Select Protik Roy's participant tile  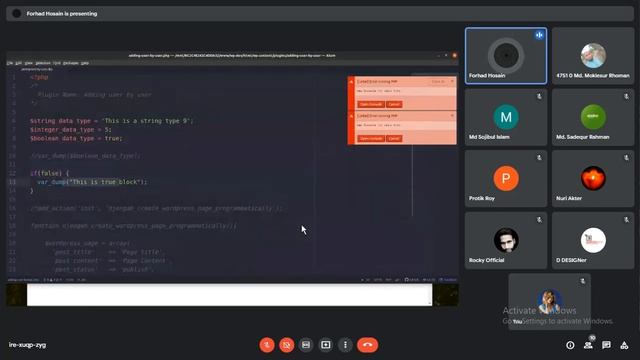(x=506, y=178)
